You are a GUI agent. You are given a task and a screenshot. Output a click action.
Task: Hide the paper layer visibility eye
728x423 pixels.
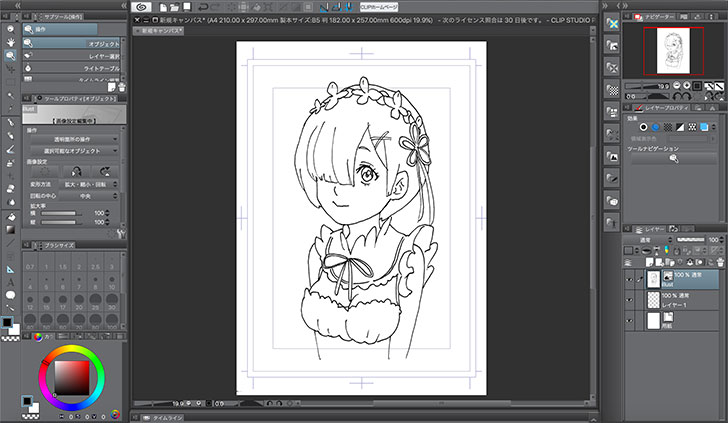pos(629,321)
